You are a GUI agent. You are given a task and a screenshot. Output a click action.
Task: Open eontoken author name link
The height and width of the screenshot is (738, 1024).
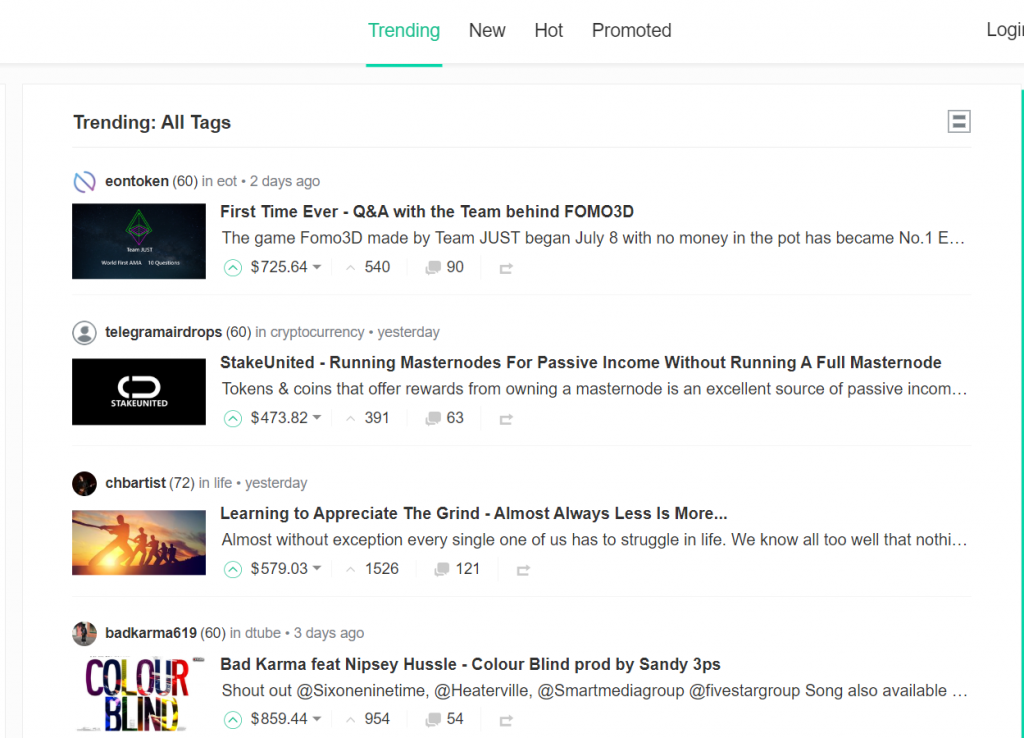click(x=136, y=181)
